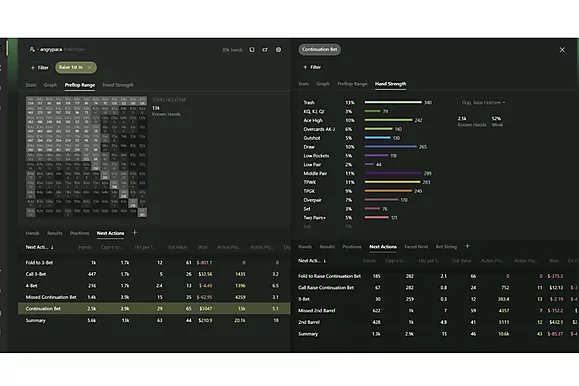579x386 pixels.
Task: Open the Positions tab in right lower table
Action: pos(352,247)
